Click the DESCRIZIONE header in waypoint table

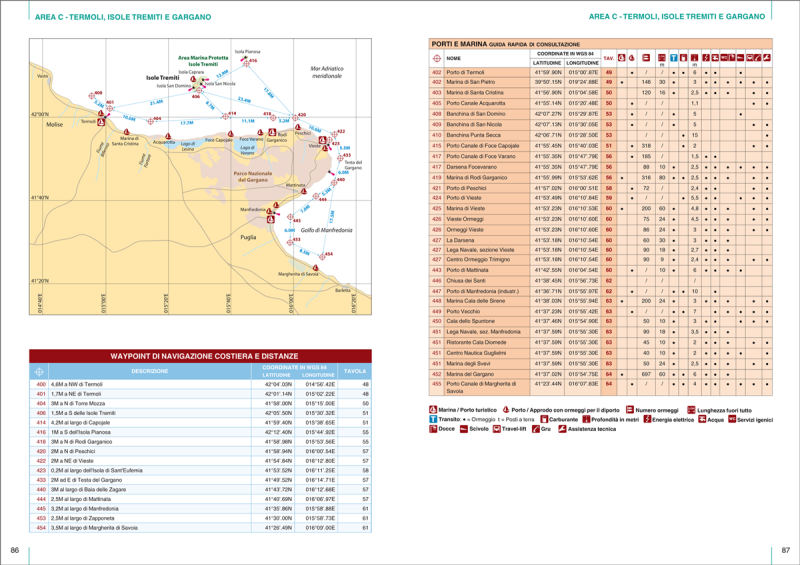[x=150, y=371]
